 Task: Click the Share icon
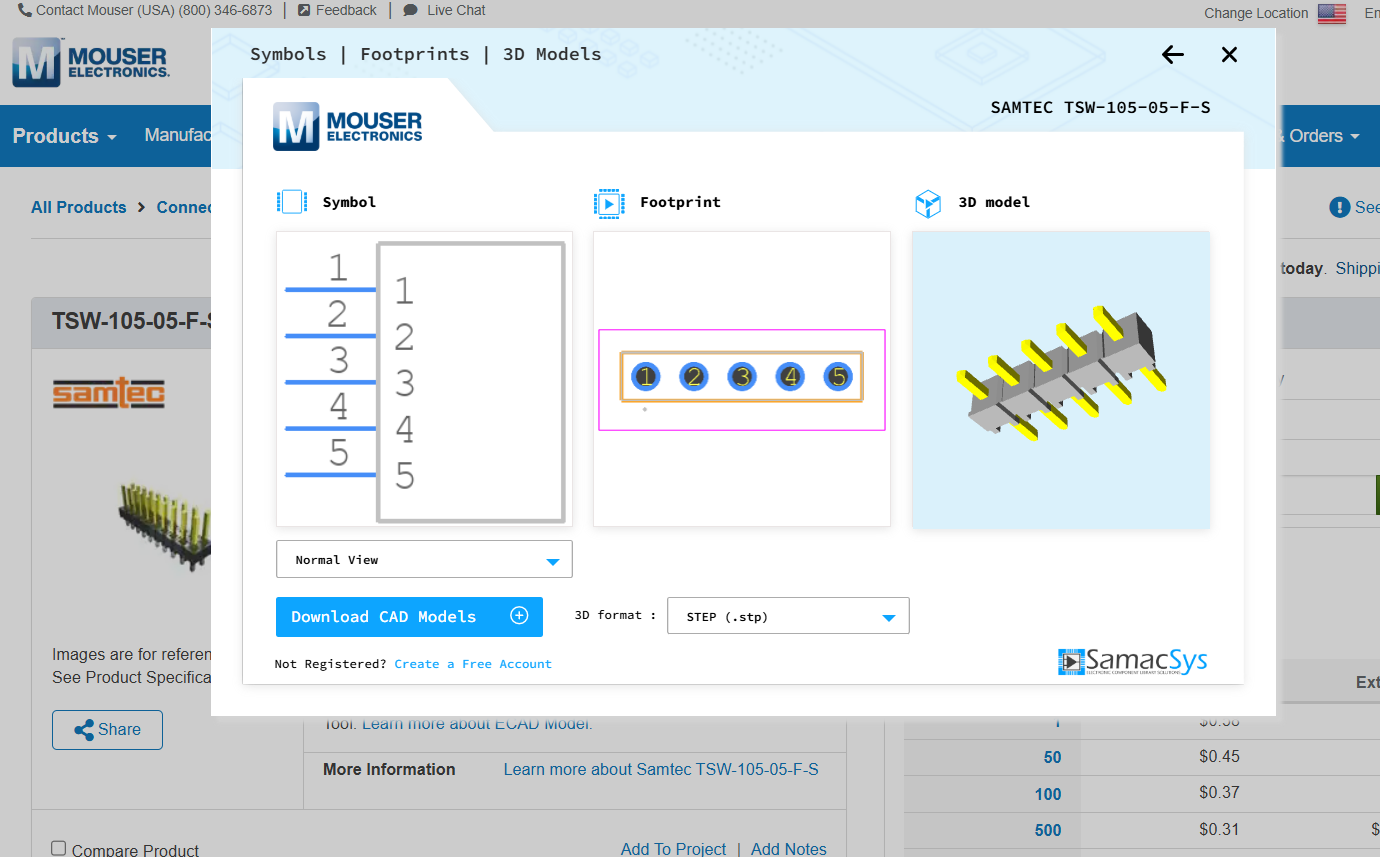pyautogui.click(x=84, y=729)
